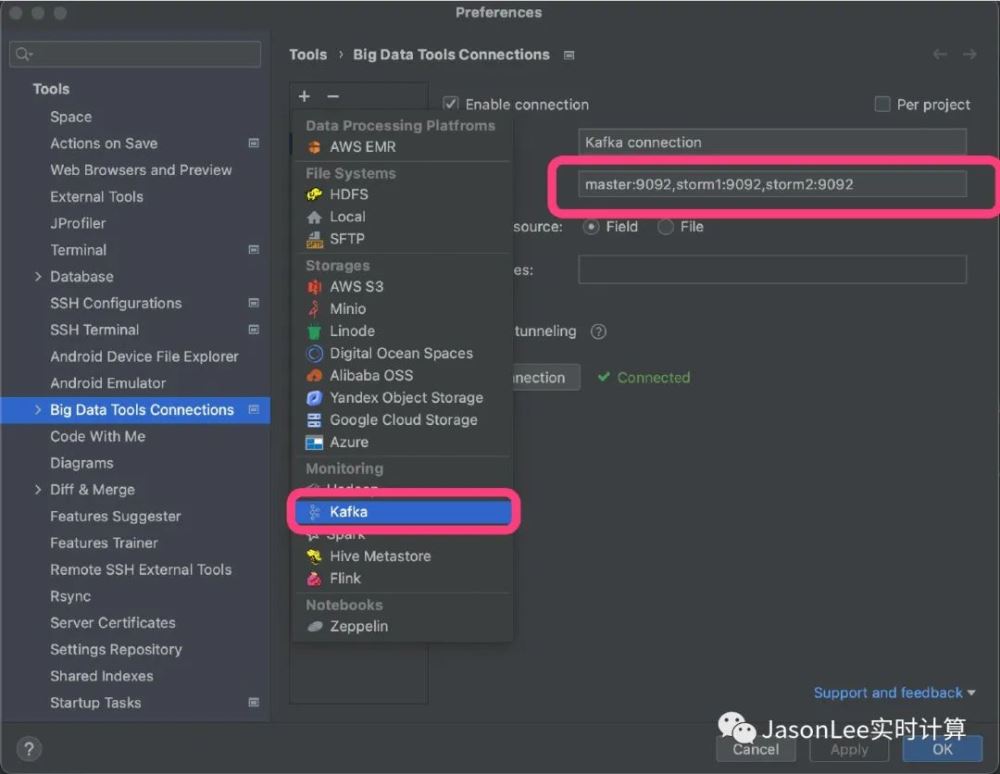
Task: Open the bottom-left help question mark button
Action: point(29,748)
